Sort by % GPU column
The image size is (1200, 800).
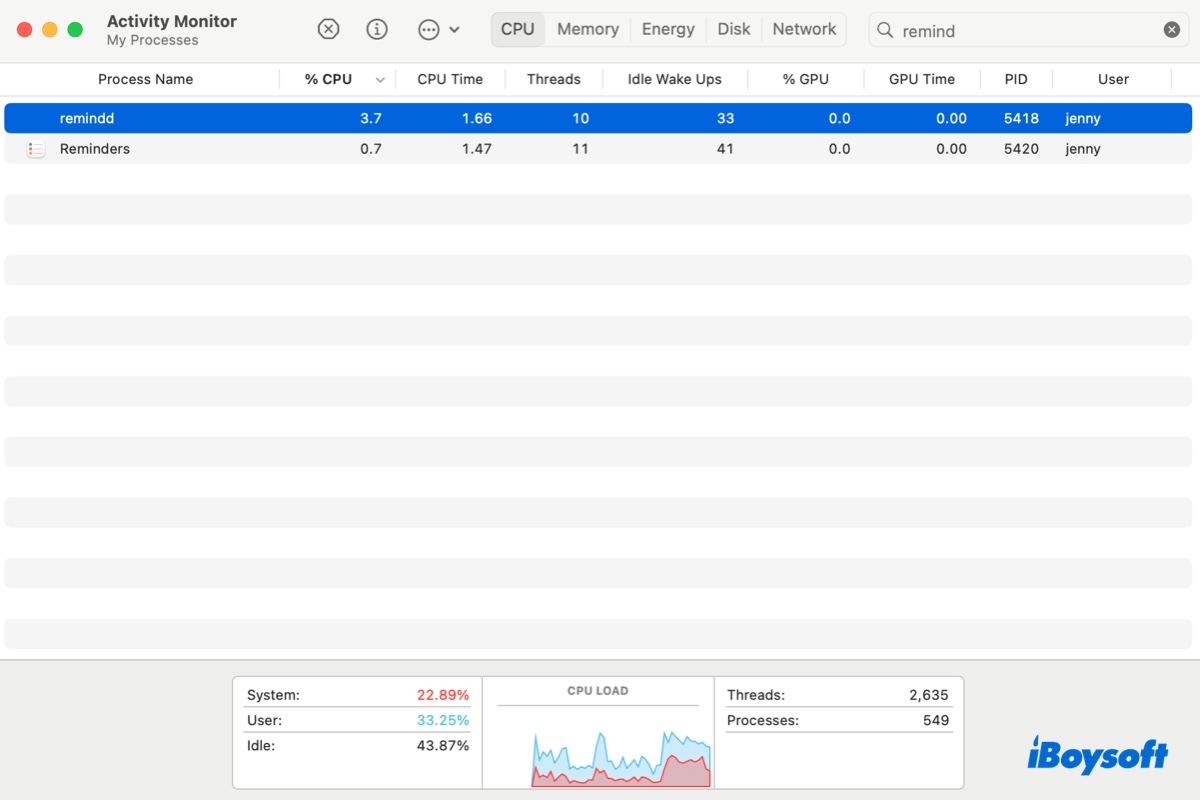pyautogui.click(x=806, y=79)
